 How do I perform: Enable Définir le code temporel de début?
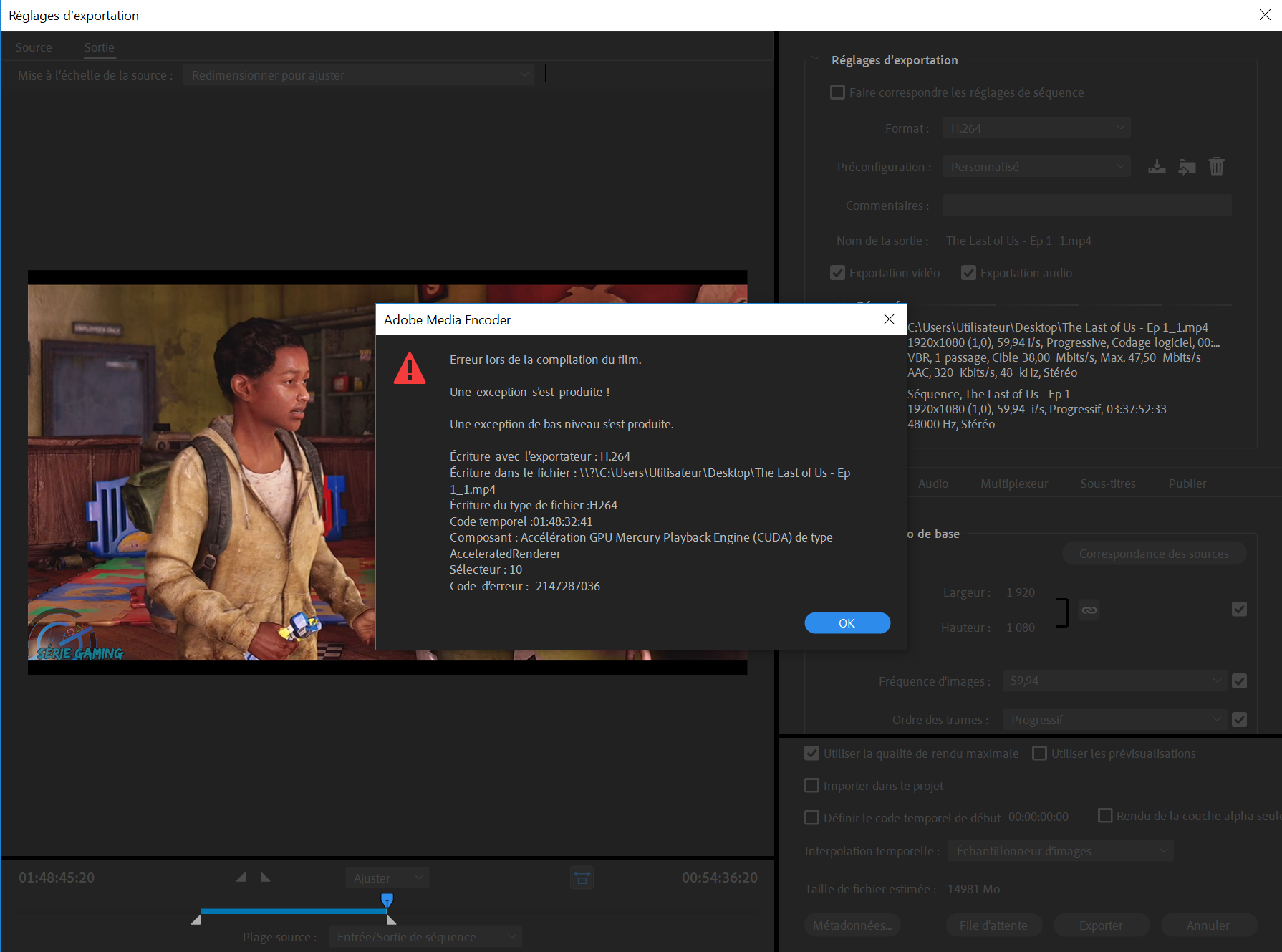coord(811,818)
